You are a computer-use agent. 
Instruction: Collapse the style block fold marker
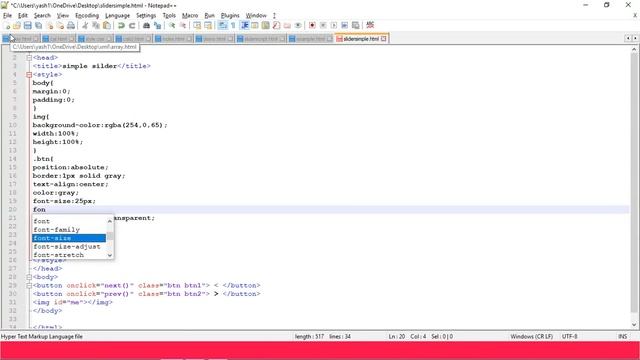click(x=29, y=75)
